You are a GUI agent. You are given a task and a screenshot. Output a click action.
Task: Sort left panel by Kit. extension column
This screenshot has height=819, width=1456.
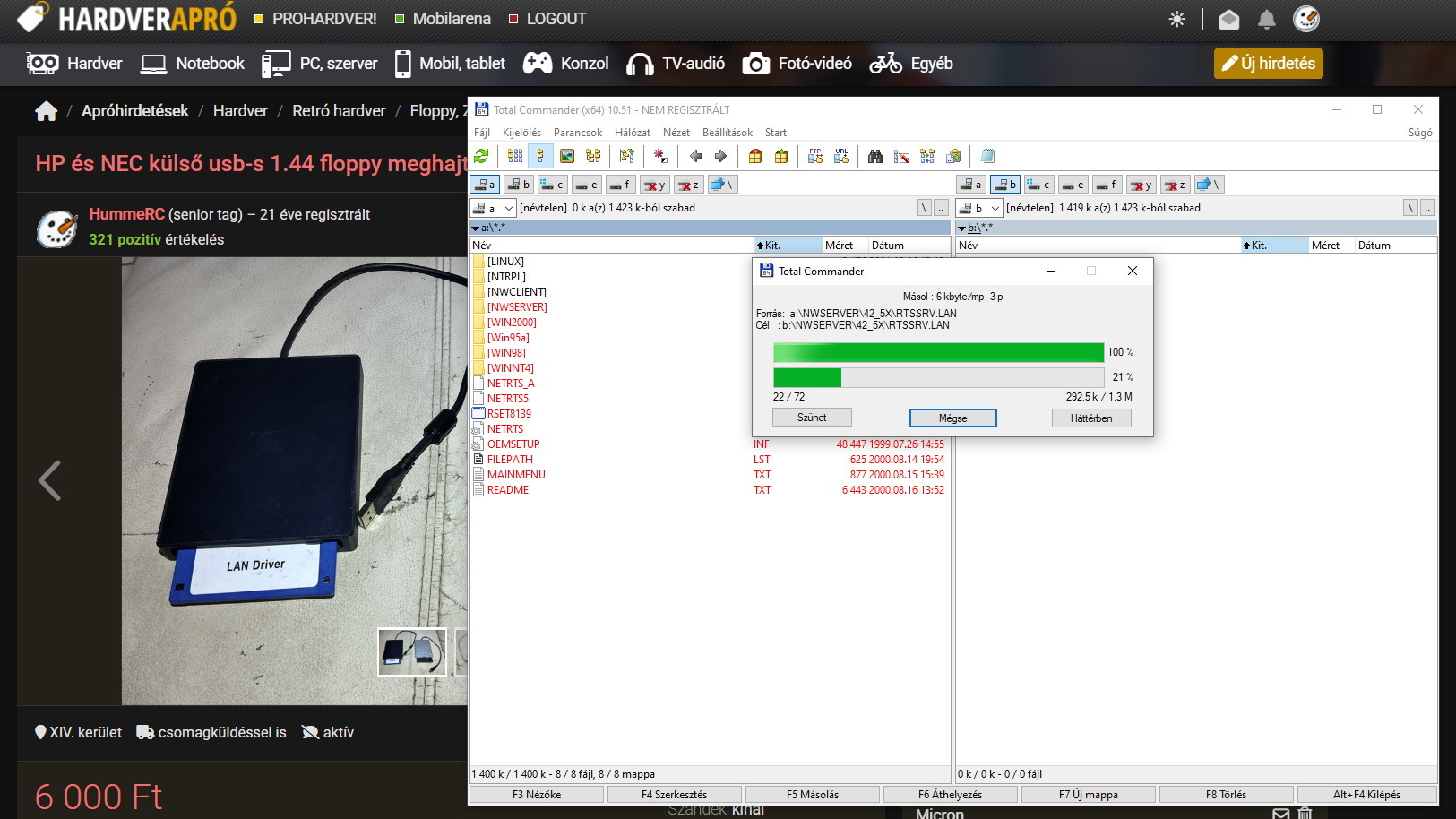(x=788, y=245)
